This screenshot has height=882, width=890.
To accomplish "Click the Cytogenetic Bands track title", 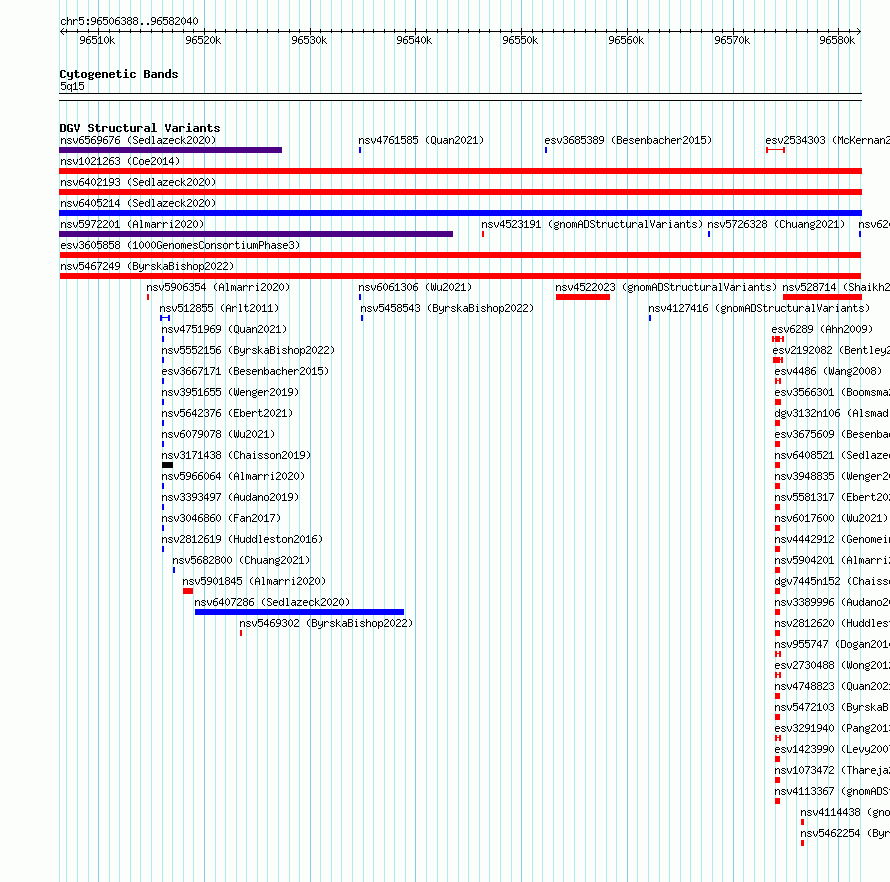I will [x=119, y=74].
